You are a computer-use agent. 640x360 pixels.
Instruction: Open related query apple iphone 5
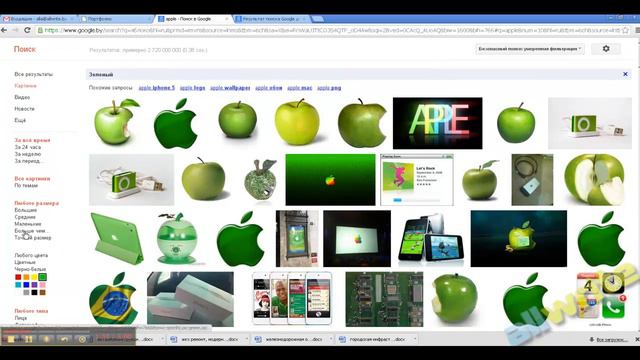[x=157, y=88]
